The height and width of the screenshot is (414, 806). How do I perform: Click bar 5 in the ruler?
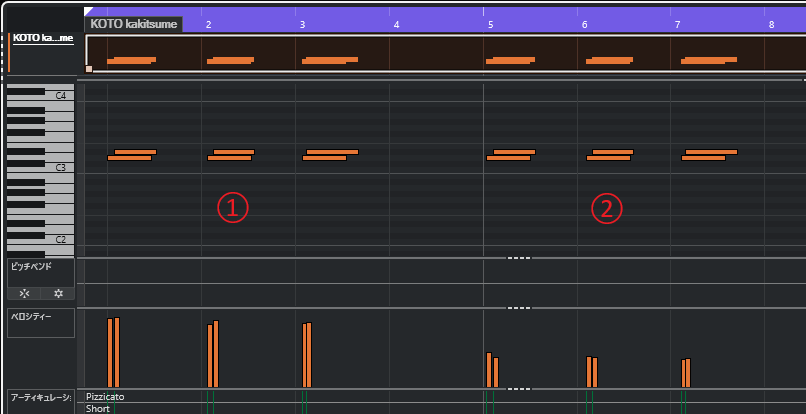click(x=490, y=24)
